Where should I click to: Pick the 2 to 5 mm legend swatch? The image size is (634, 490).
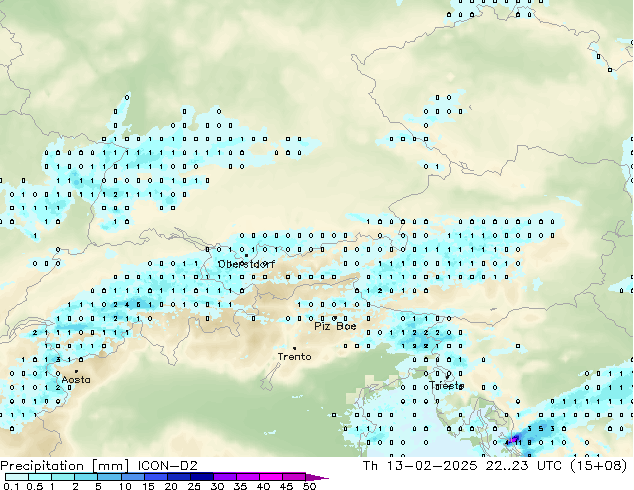(86, 477)
